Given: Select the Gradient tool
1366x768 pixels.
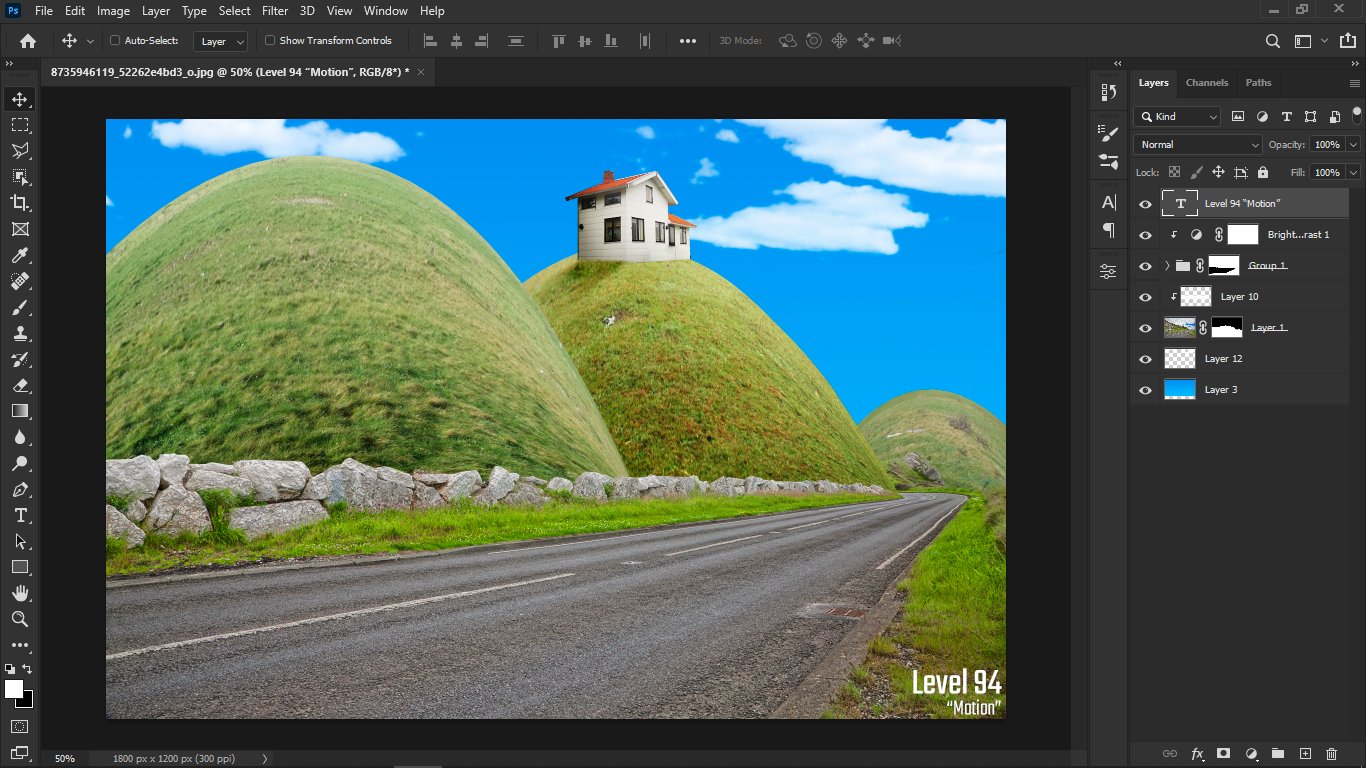Looking at the screenshot, I should coord(20,411).
